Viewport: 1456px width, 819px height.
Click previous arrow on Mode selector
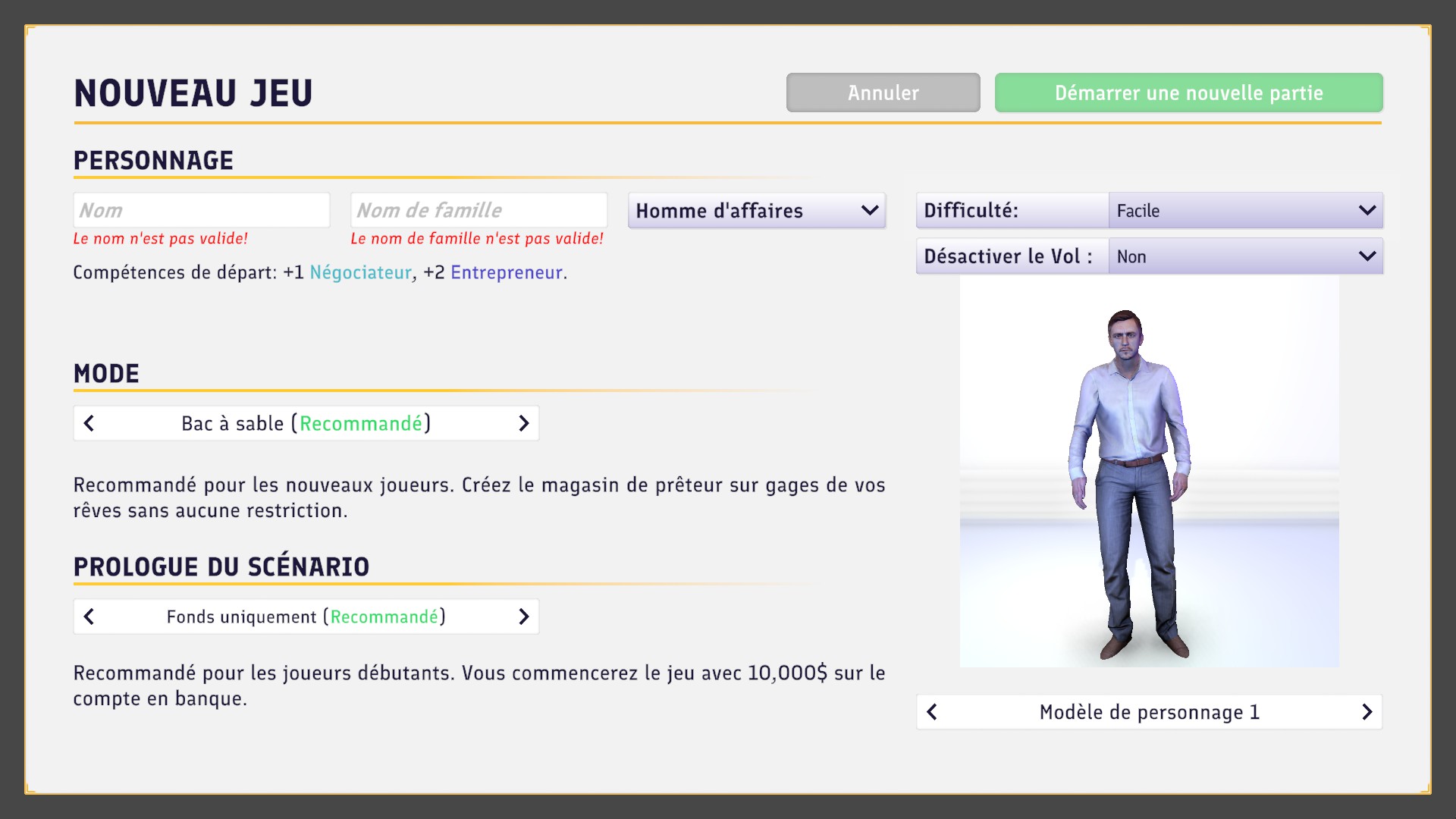pyautogui.click(x=89, y=423)
